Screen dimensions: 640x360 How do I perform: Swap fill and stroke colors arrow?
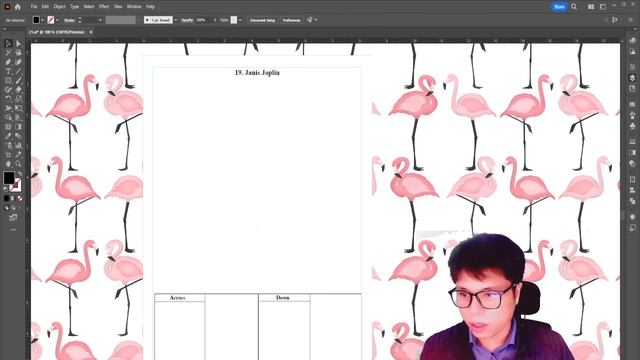coord(20,174)
